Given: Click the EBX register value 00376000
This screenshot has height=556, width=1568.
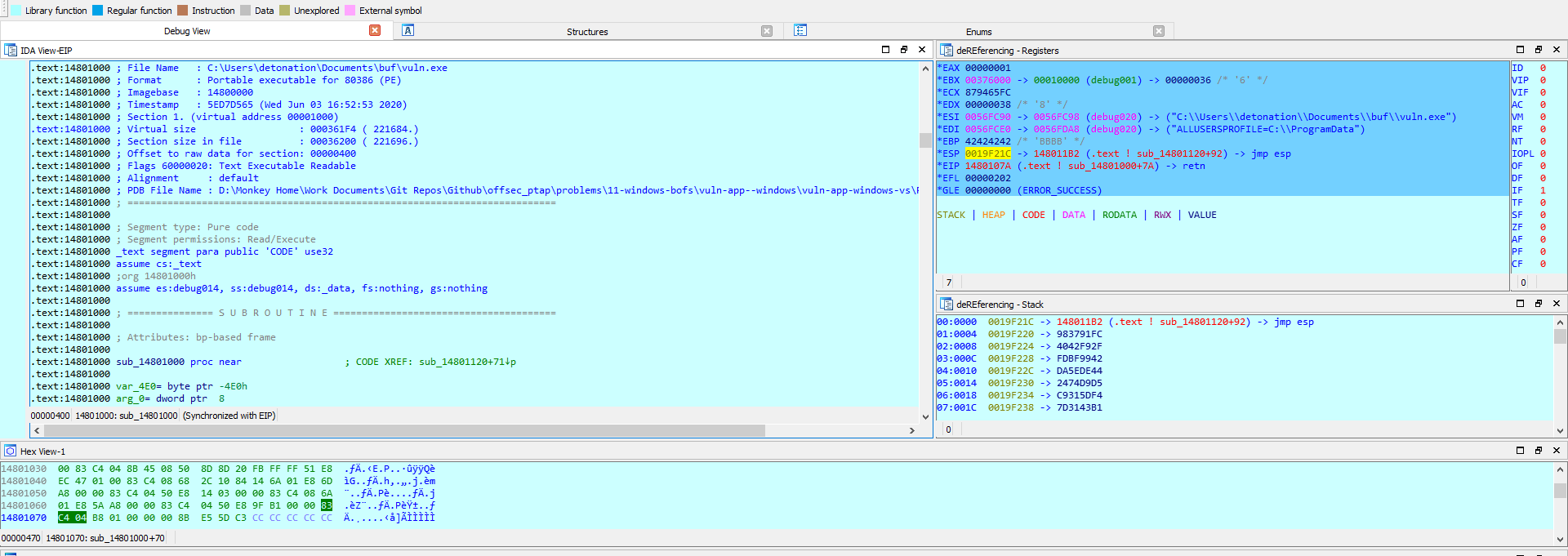Looking at the screenshot, I should [x=987, y=80].
